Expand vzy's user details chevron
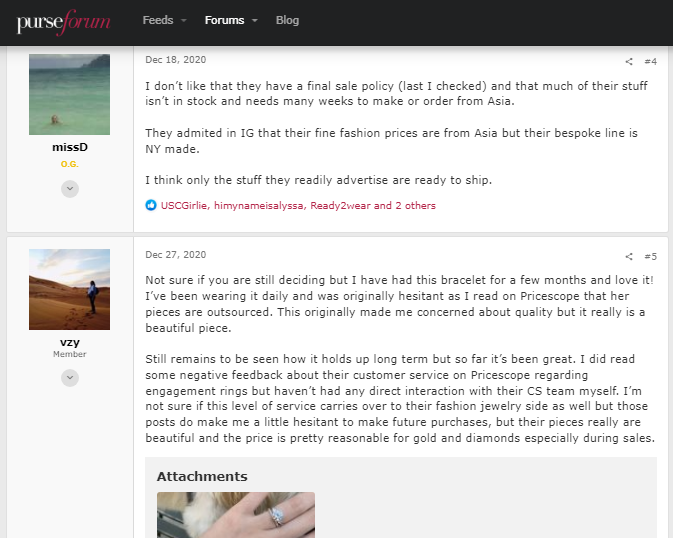This screenshot has height=538, width=673. (70, 378)
